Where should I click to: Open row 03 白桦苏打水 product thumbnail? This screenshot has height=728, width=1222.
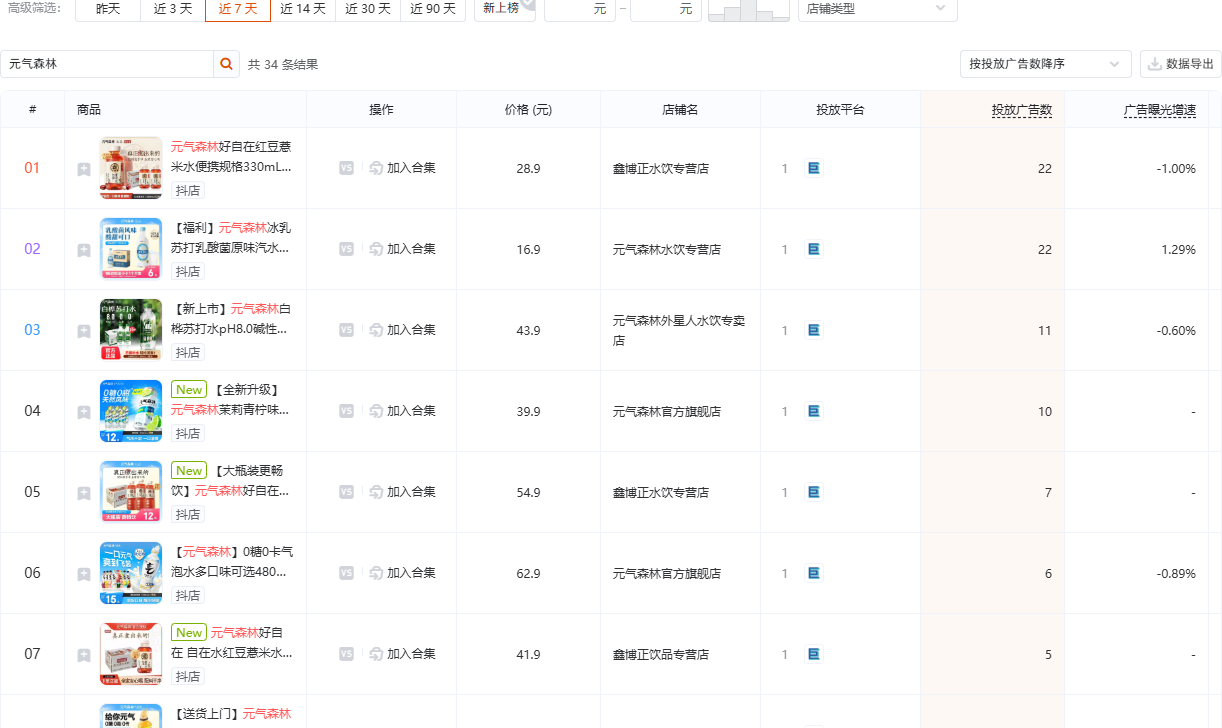pyautogui.click(x=131, y=330)
